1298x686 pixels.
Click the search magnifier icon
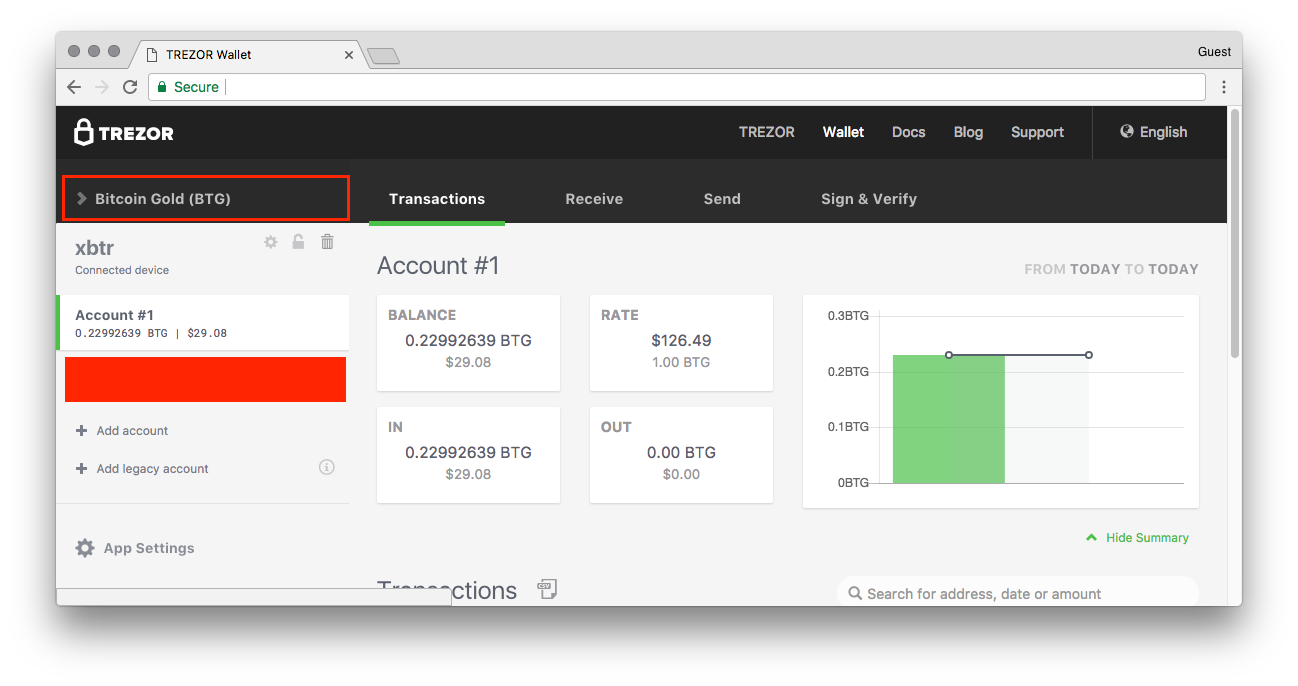tap(855, 593)
